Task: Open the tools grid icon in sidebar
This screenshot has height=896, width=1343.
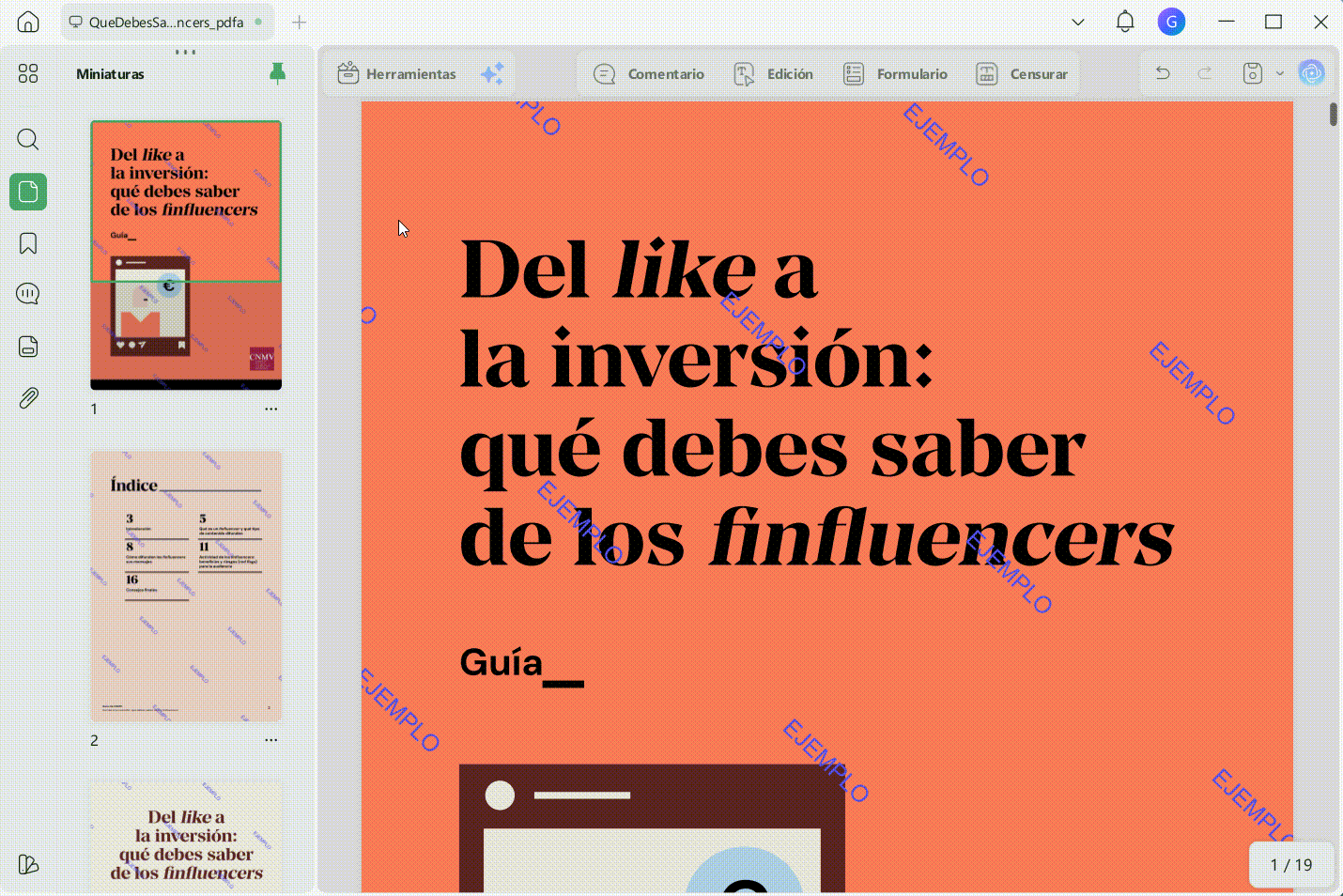Action: click(x=28, y=73)
